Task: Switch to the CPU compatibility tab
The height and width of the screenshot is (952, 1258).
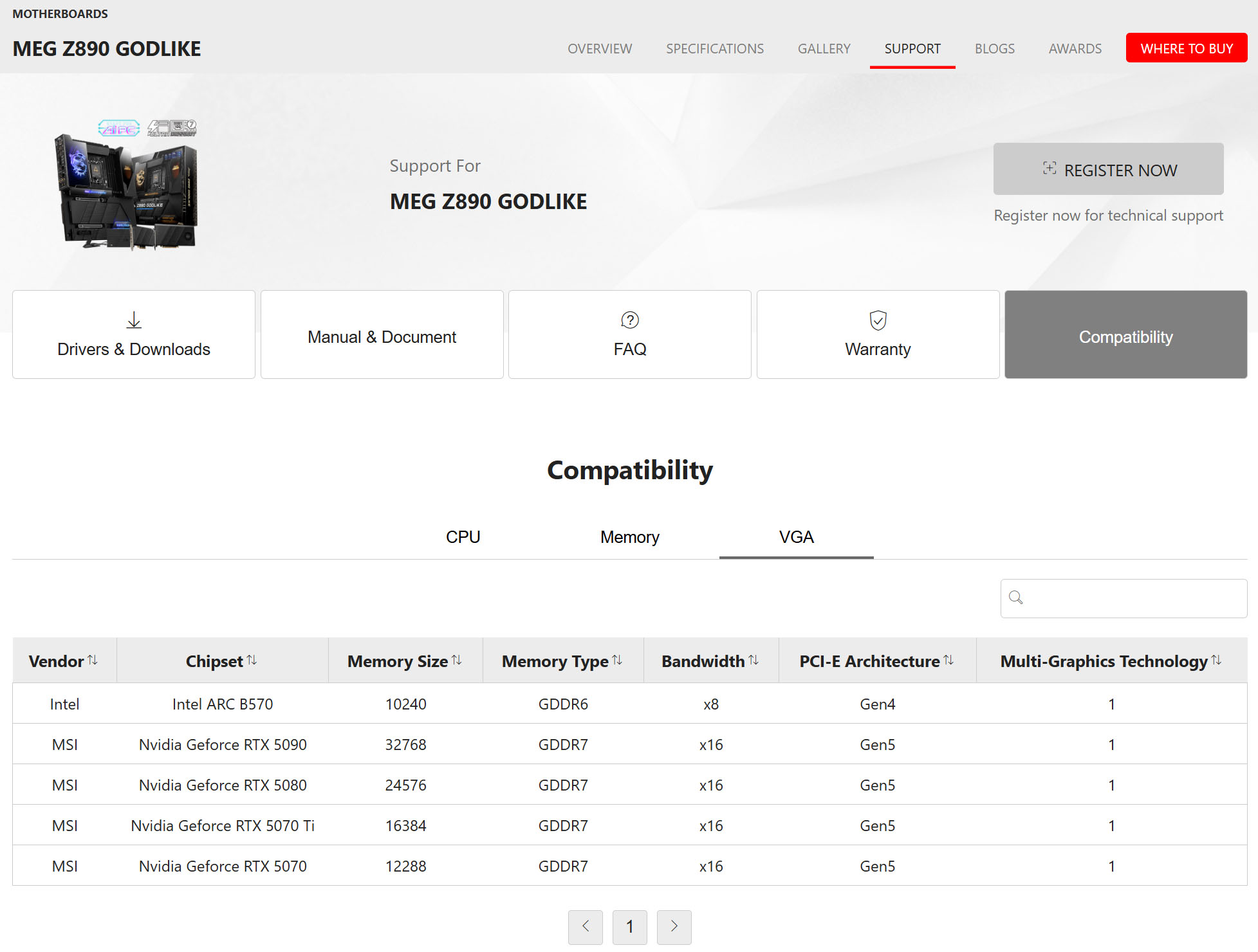Action: (x=463, y=537)
